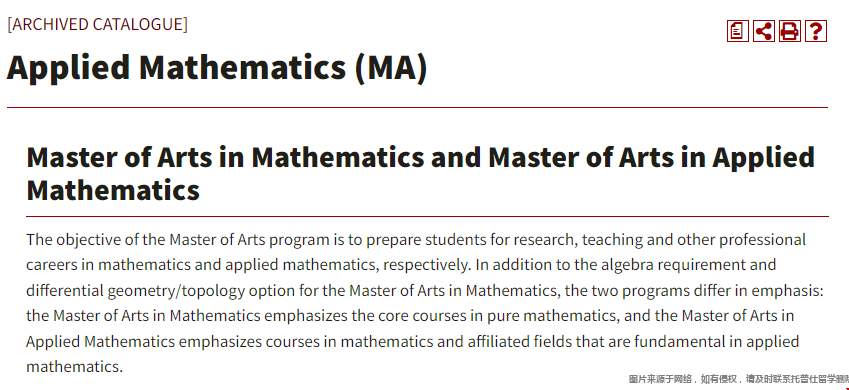The image size is (849, 390).
Task: Open the degree planner document icon
Action: 737,31
